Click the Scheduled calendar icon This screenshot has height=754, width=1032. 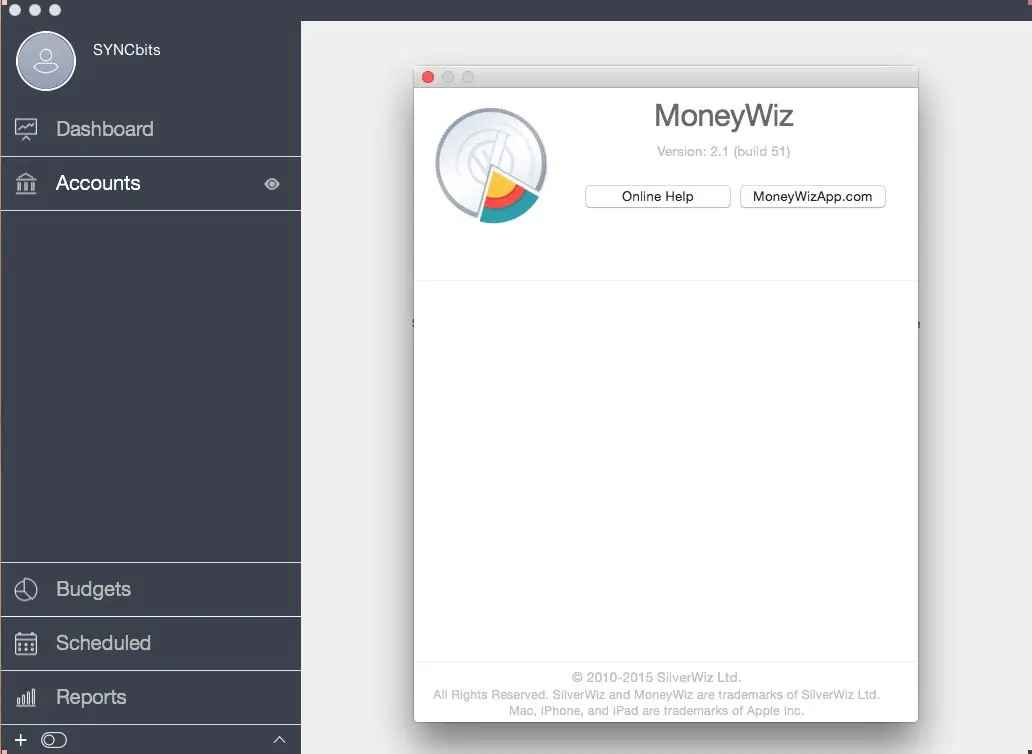26,643
